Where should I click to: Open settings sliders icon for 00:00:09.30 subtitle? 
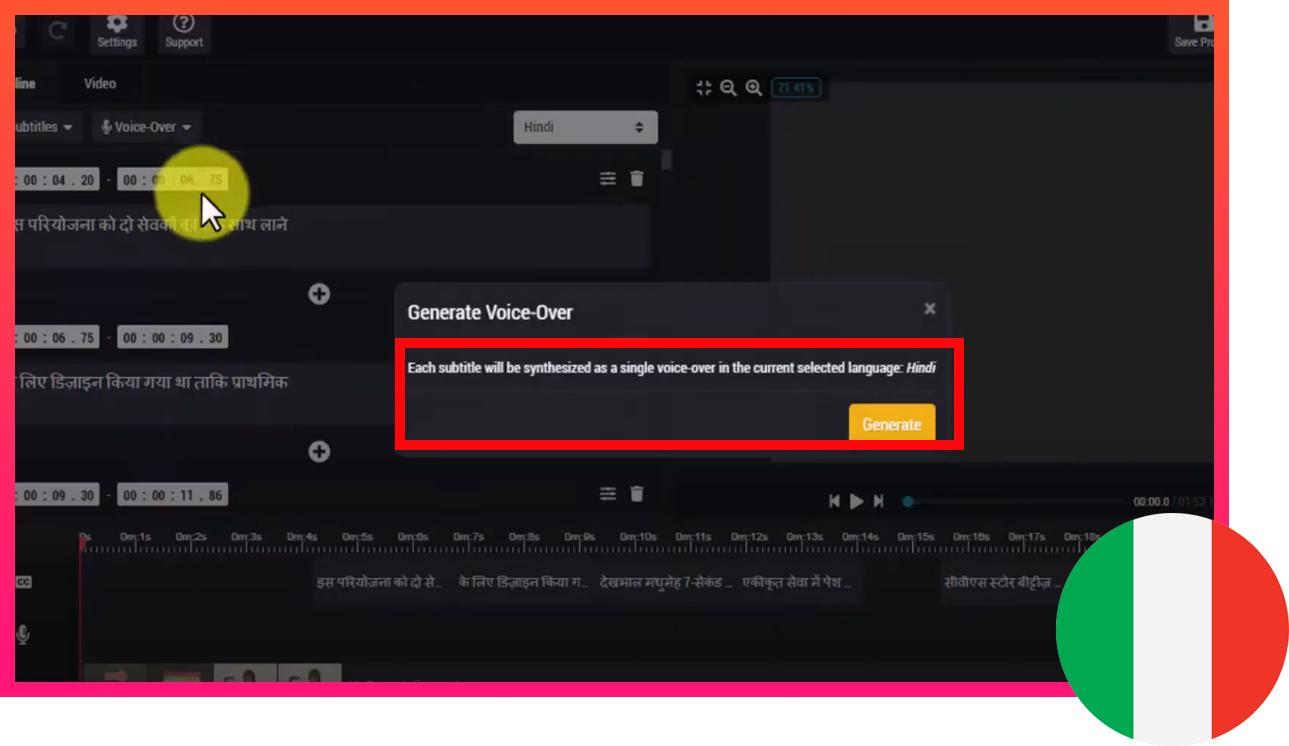coord(608,494)
